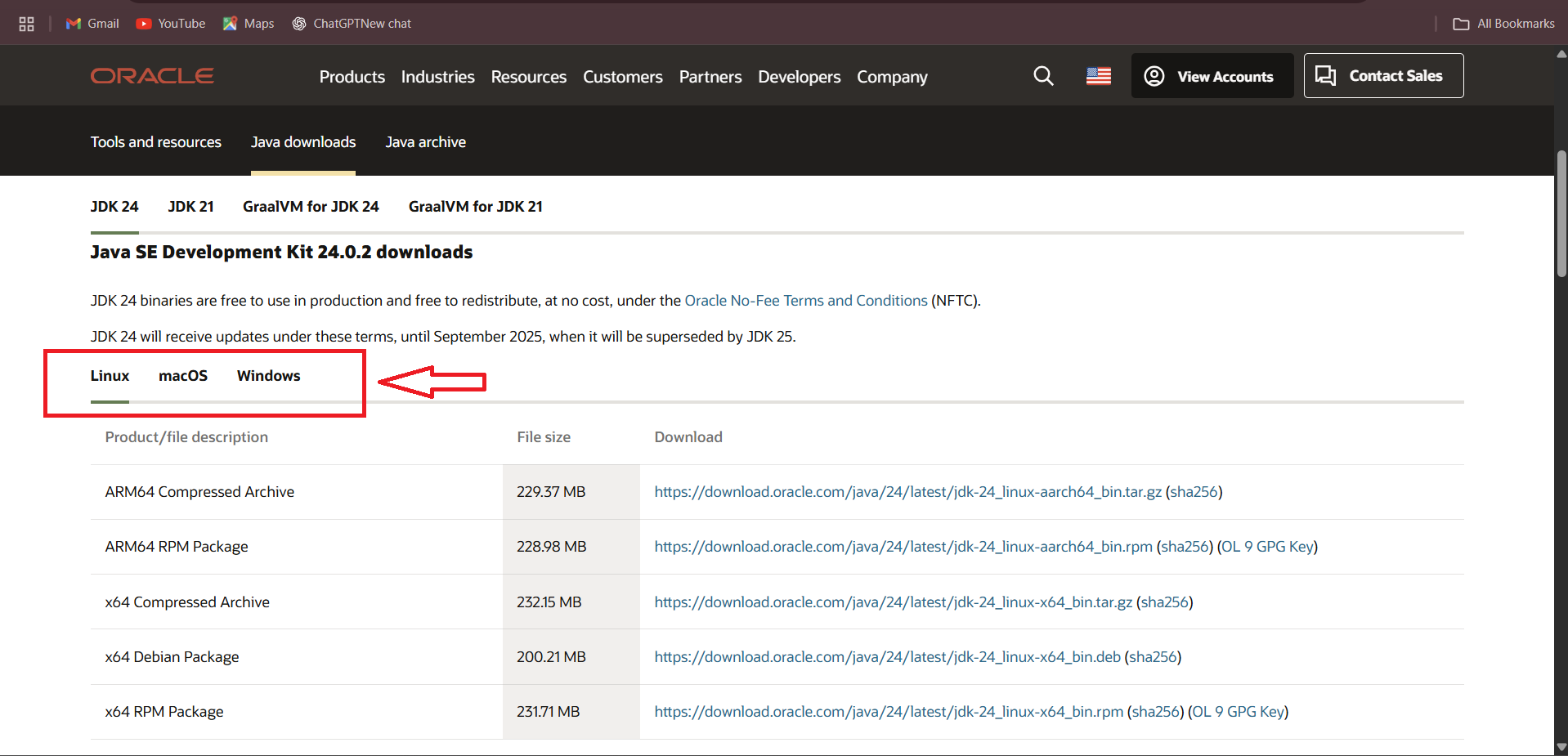Click the Oracle logo
This screenshot has height=756, width=1568.
pos(152,76)
